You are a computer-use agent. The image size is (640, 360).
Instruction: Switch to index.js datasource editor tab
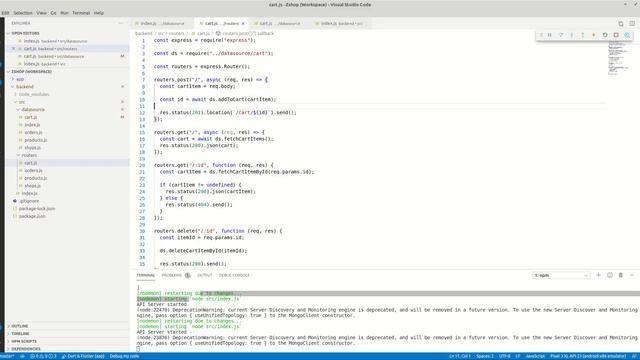coord(162,24)
